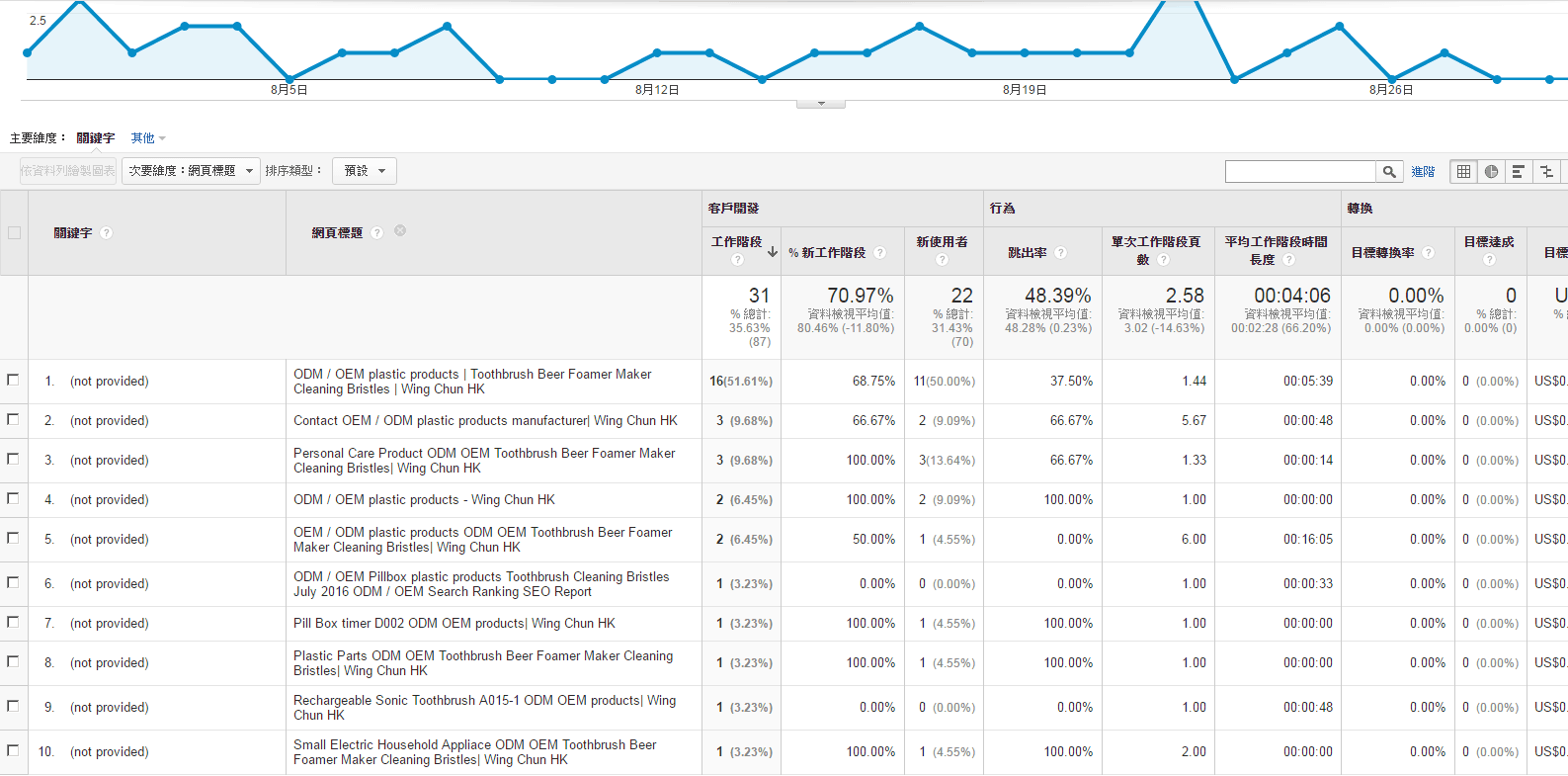Click the magnifier search icon
Viewport: 1568px width, 776px height.
pos(1389,172)
